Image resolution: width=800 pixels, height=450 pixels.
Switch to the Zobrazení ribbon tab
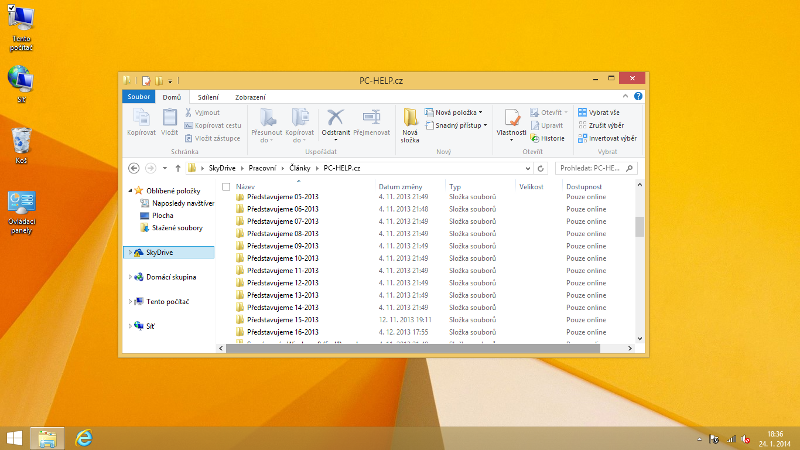tap(250, 97)
